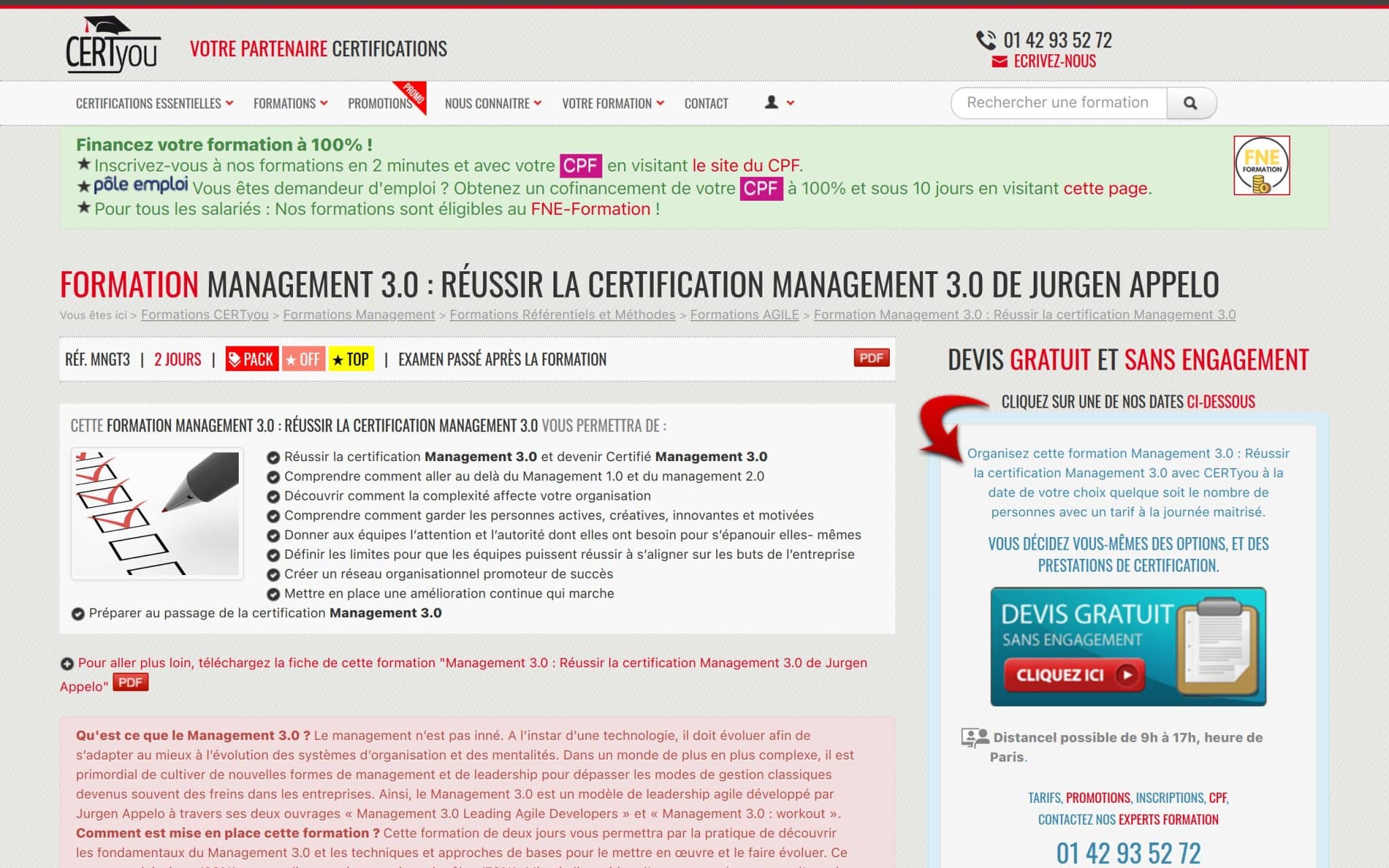The width and height of the screenshot is (1389, 868).
Task: Focus the Rechercher une formation field
Action: [x=1059, y=103]
